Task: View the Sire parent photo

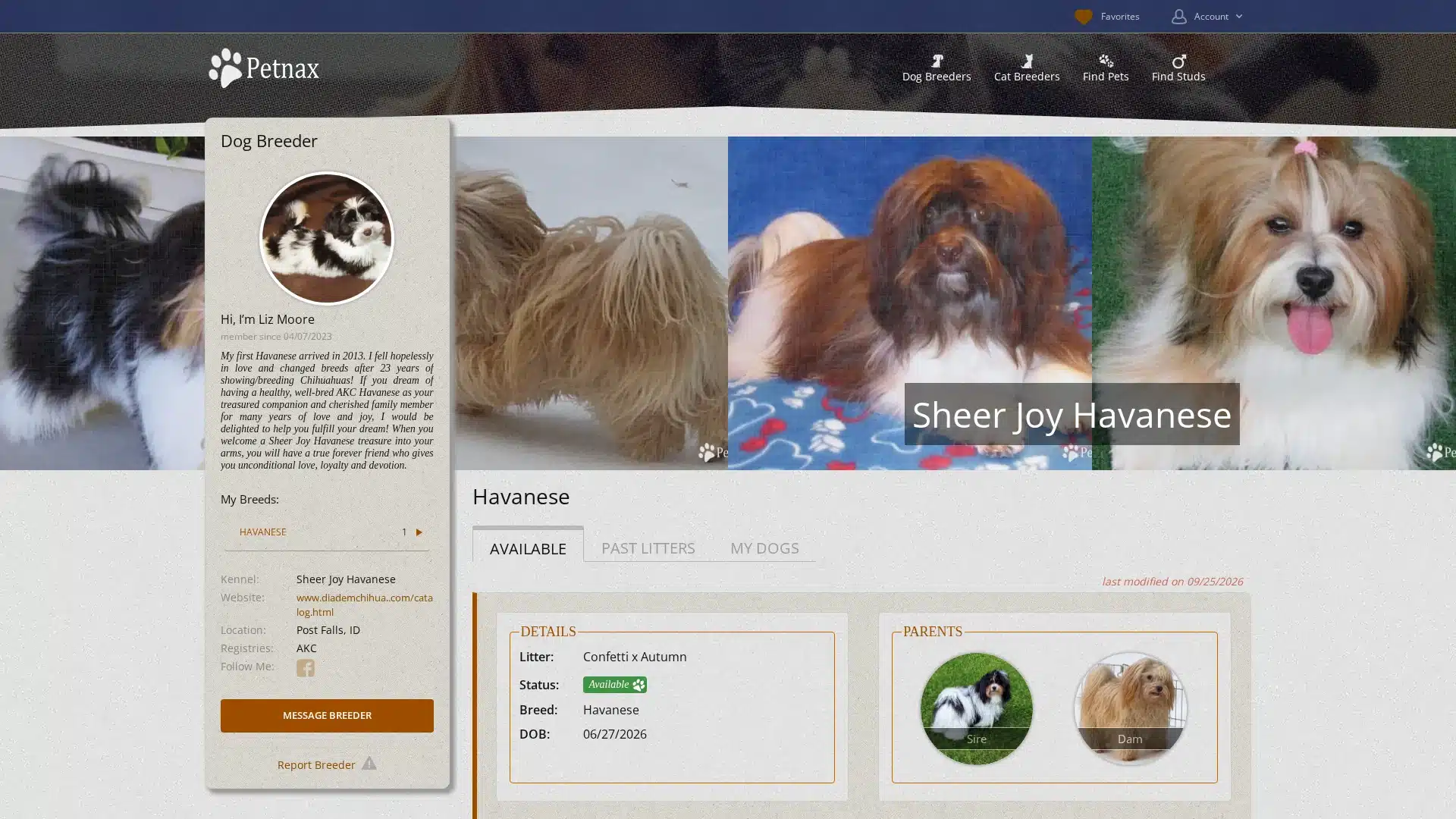Action: pos(976,708)
